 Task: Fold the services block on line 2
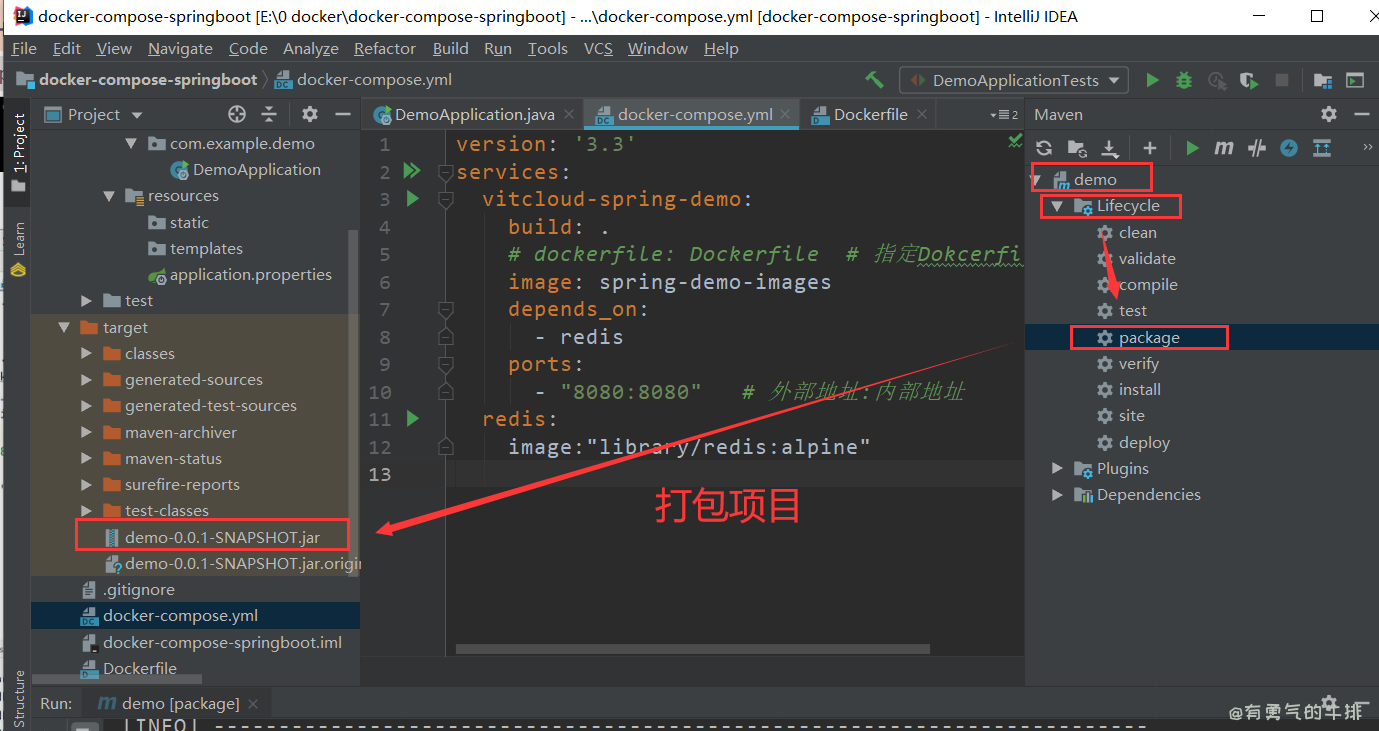click(446, 172)
